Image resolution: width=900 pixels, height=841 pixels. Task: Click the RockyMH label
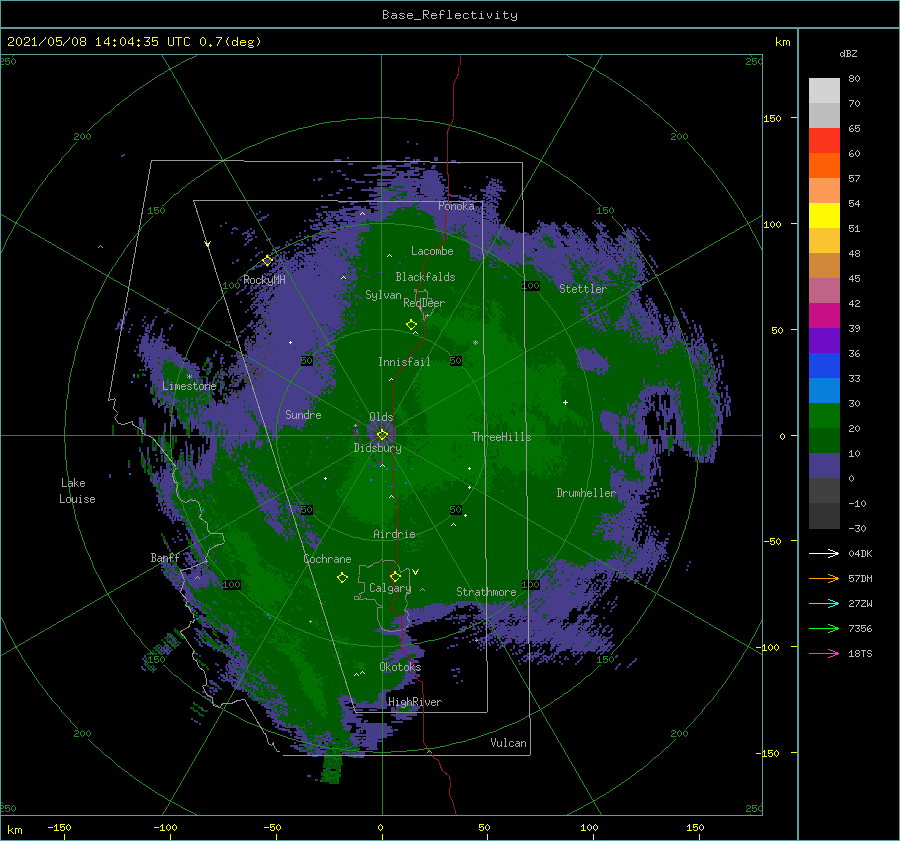point(265,280)
